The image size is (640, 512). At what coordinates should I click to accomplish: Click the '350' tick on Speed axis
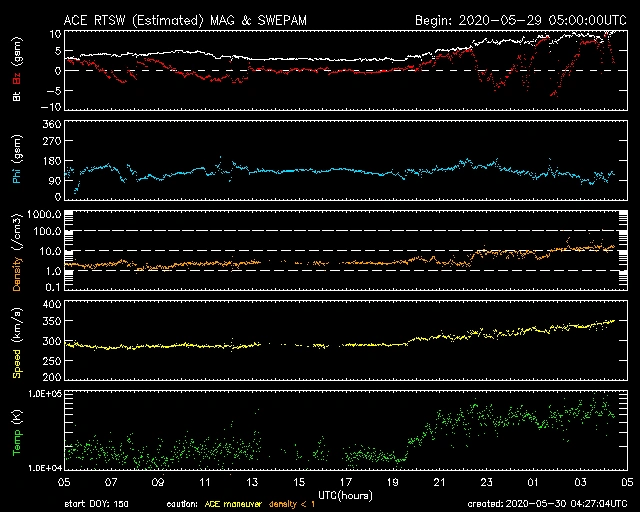52,321
